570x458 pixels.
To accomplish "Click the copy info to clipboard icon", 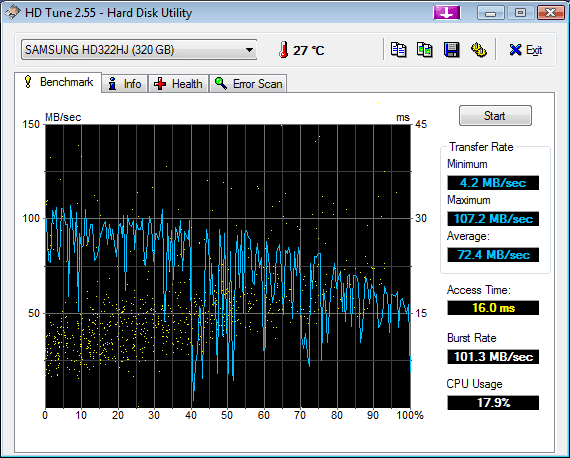I will tap(398, 50).
